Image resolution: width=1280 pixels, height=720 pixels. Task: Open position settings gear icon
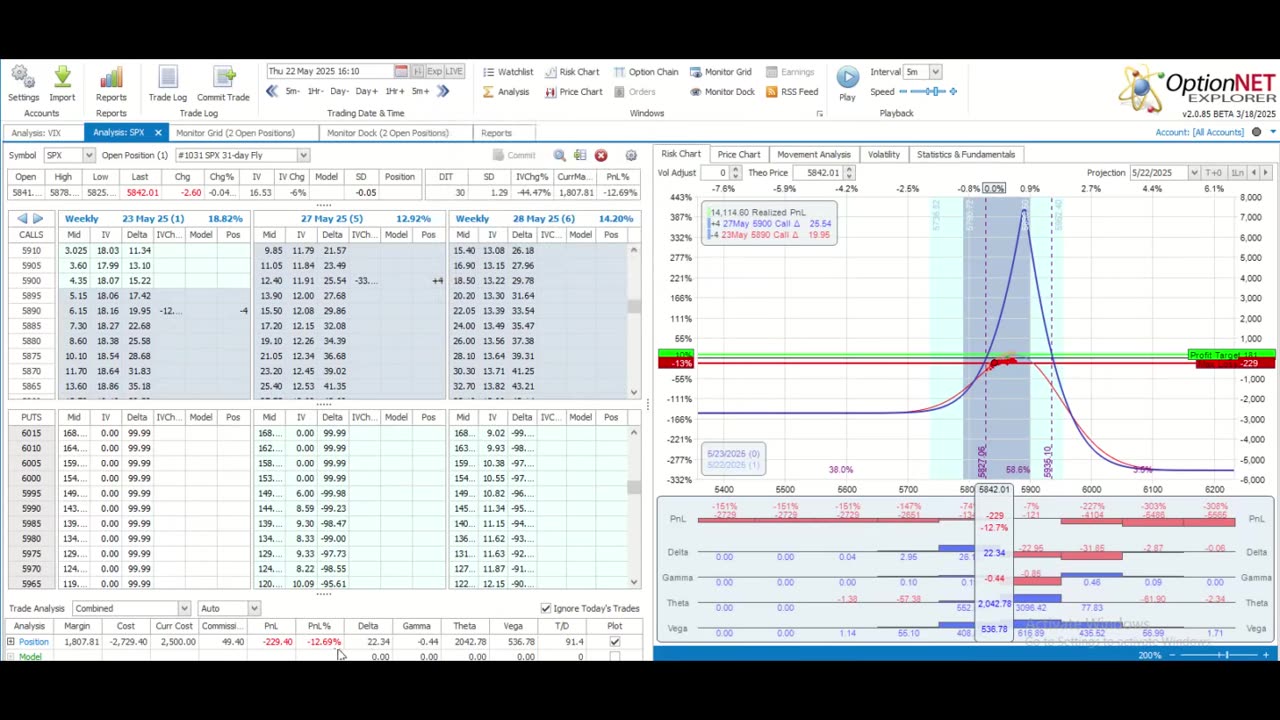coord(631,155)
